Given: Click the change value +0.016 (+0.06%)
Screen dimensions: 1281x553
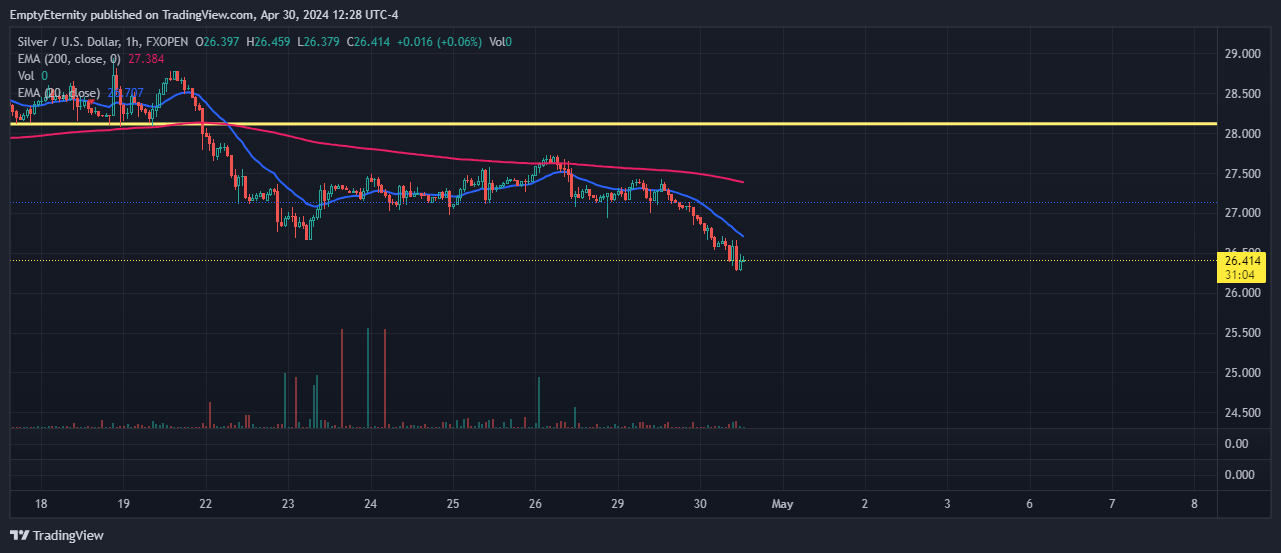Looking at the screenshot, I should 440,42.
